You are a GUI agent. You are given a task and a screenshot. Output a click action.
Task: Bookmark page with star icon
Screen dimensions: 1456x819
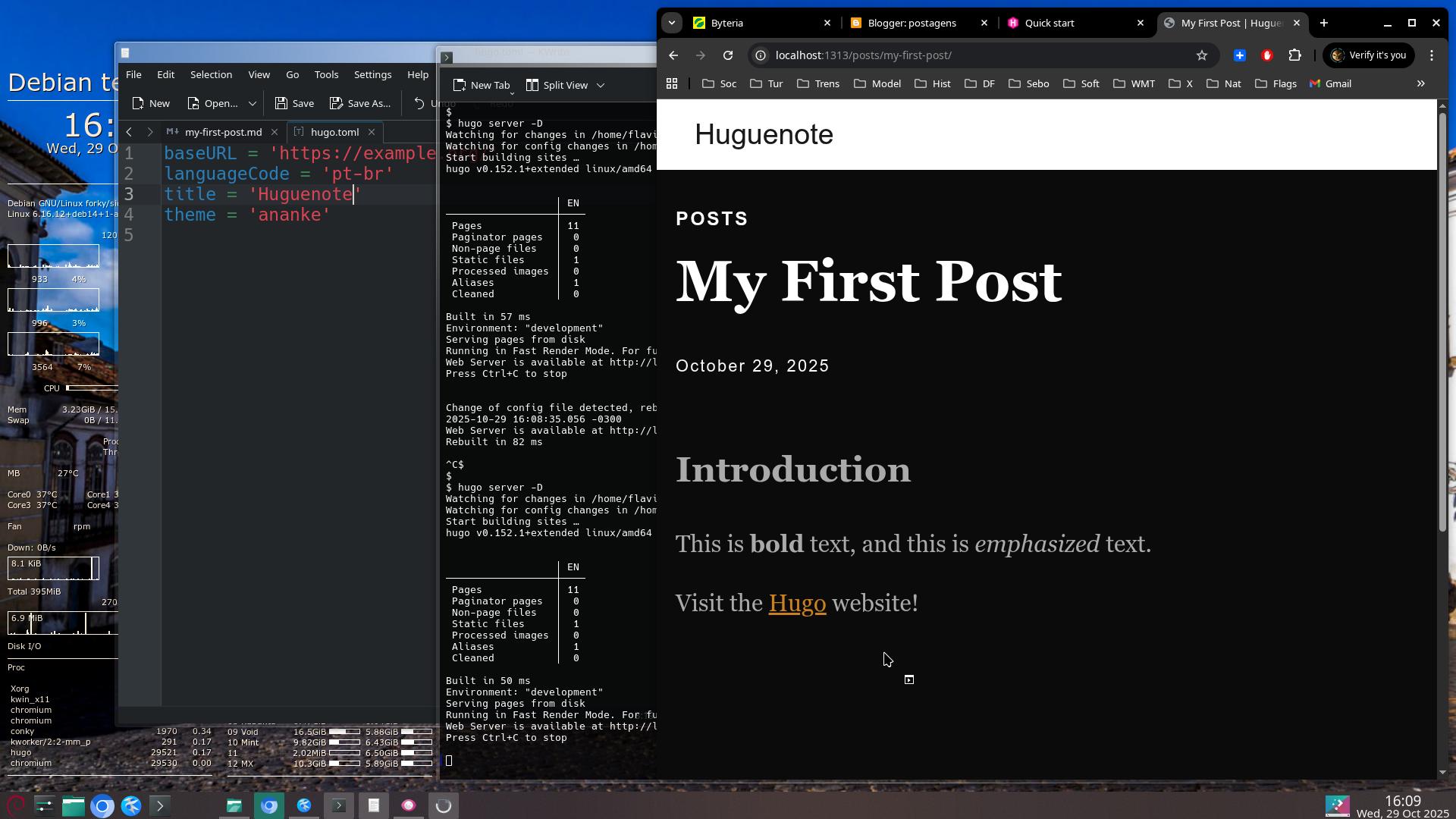[1201, 55]
